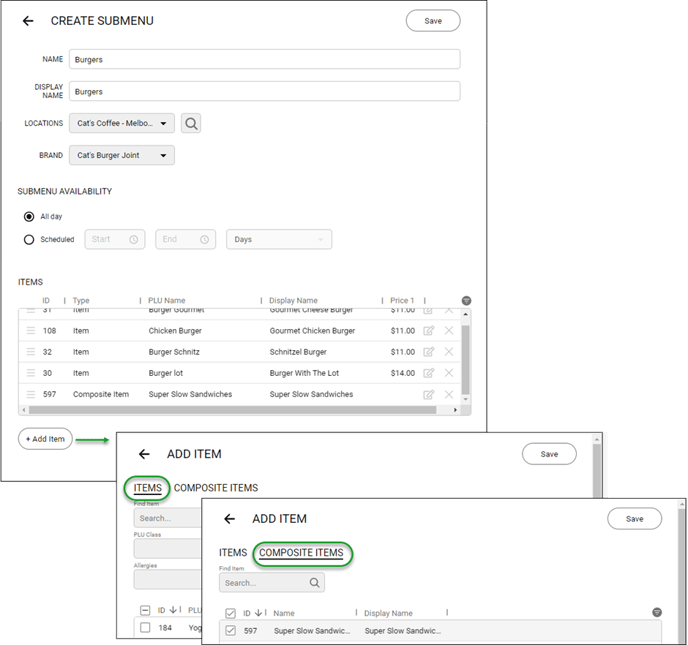Click the PLU Name column header

167,301
